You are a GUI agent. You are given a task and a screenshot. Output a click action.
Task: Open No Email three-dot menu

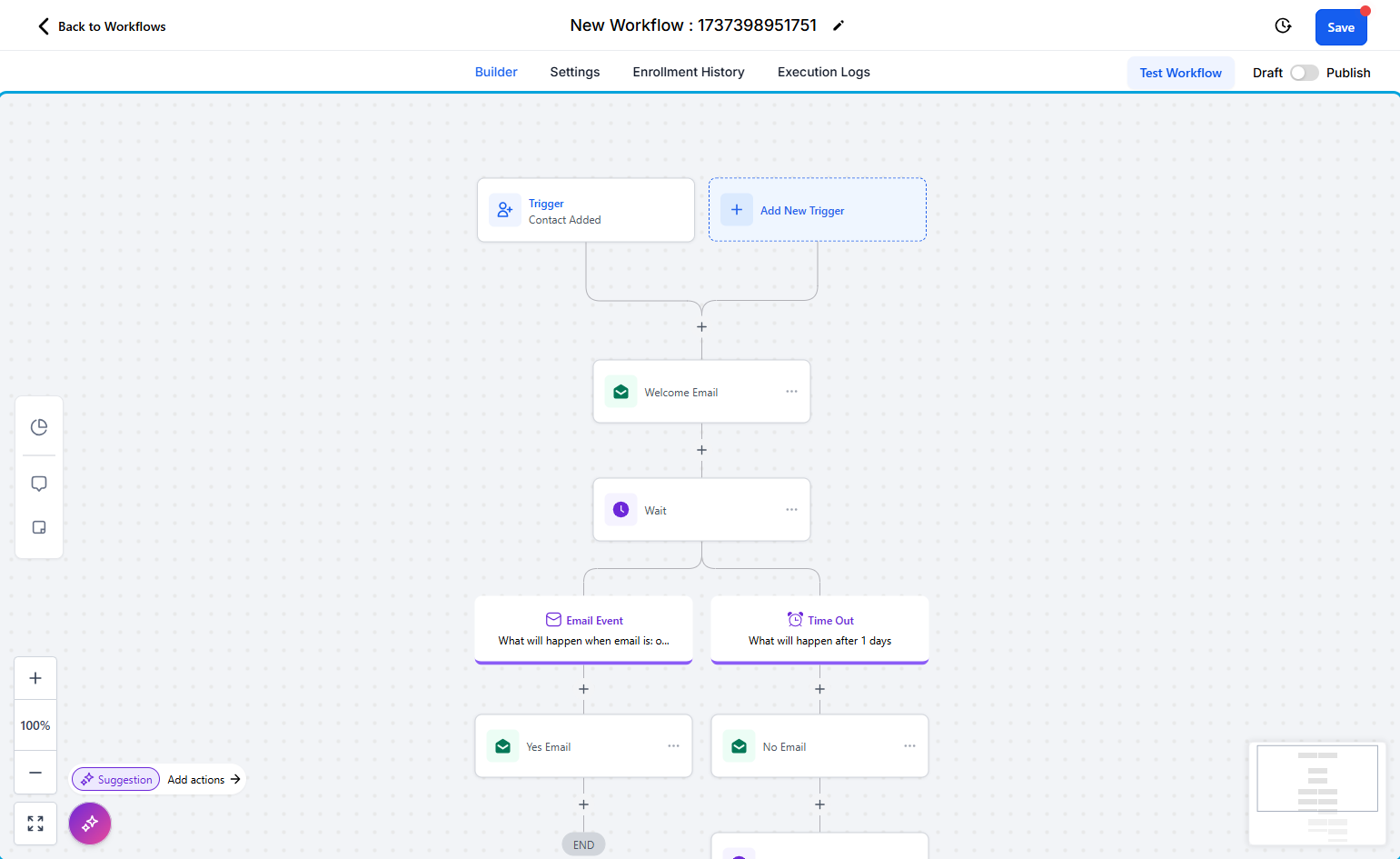[x=909, y=746]
